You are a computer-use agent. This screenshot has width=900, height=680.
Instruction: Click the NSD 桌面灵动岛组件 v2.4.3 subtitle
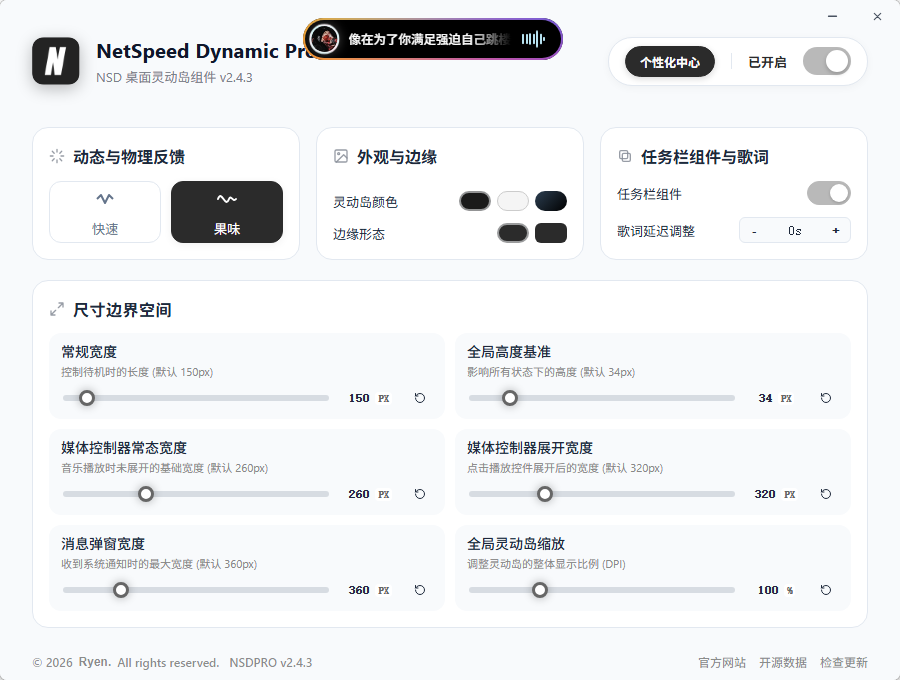(x=174, y=77)
